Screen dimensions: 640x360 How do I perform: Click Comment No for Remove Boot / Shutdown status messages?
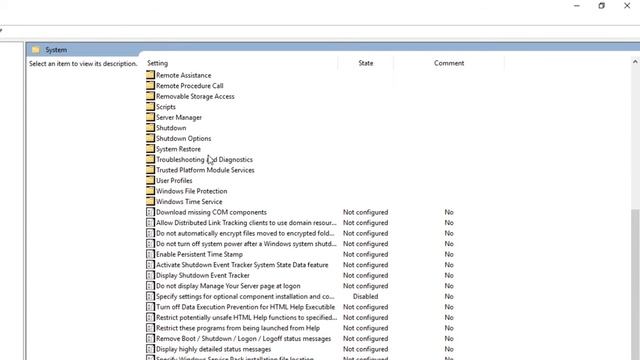click(449, 339)
